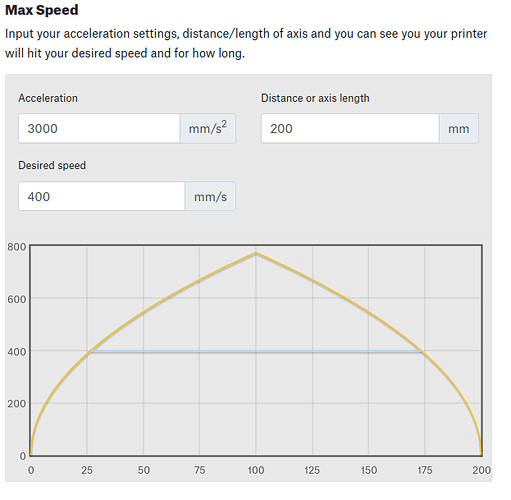Click the Acceleration input field showing 3000
This screenshot has height=500, width=511.
click(99, 129)
